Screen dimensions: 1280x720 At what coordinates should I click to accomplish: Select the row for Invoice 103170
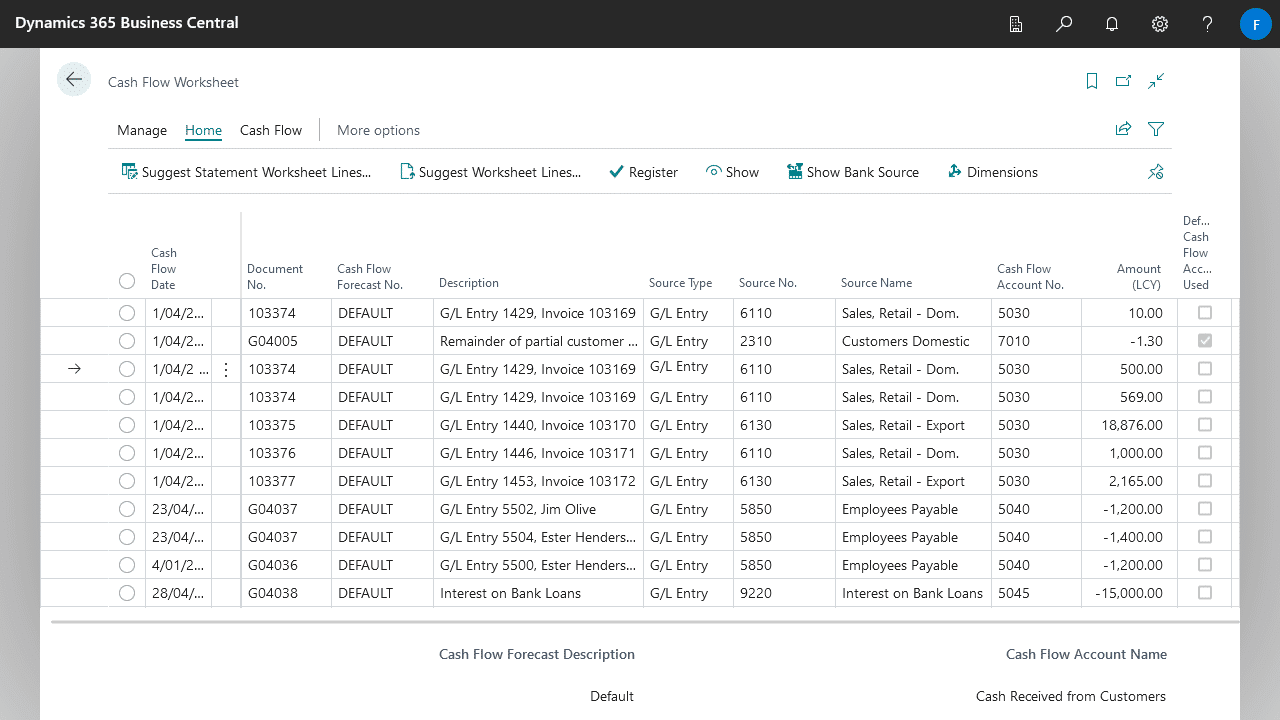126,425
